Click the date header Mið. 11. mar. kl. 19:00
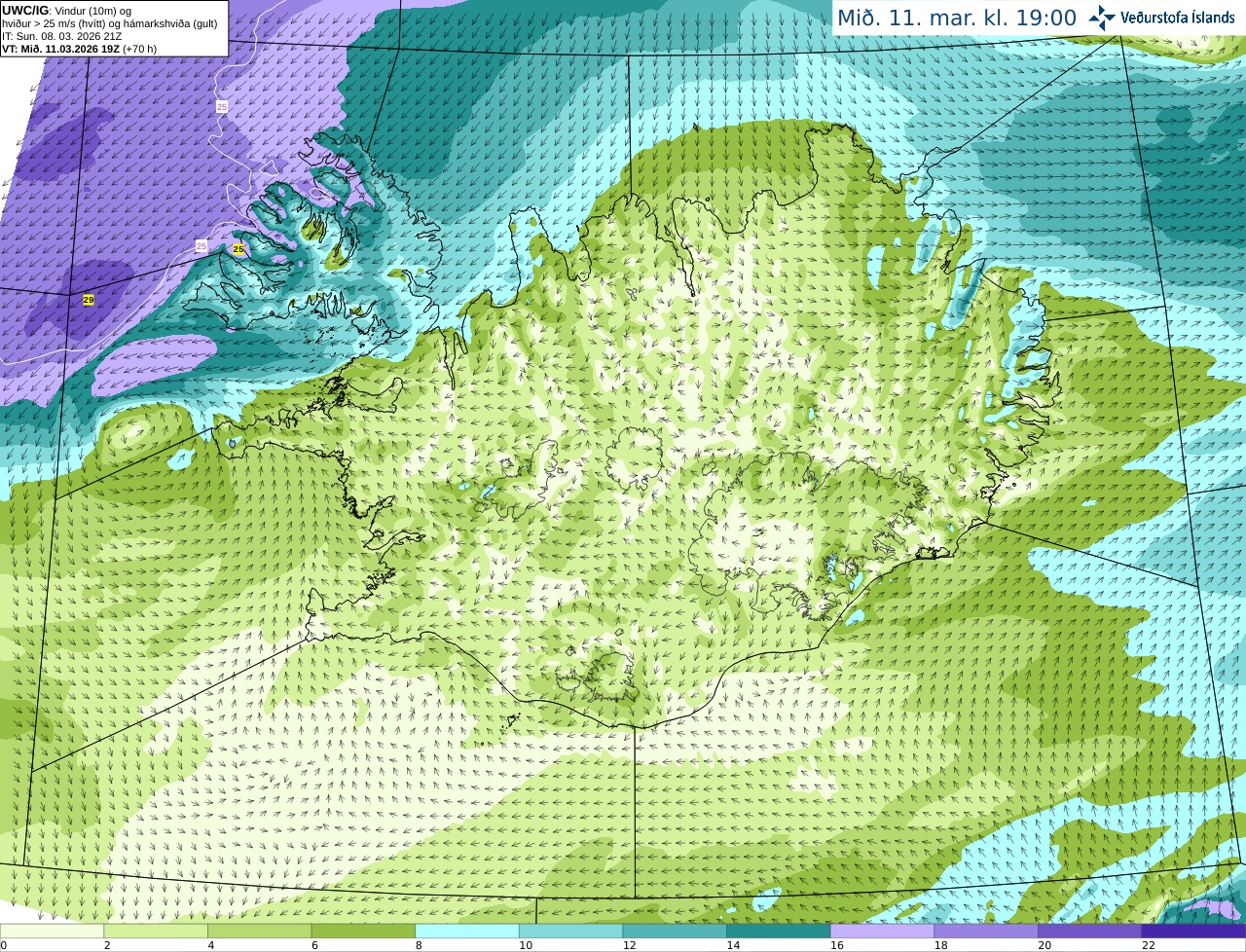 coord(957,18)
